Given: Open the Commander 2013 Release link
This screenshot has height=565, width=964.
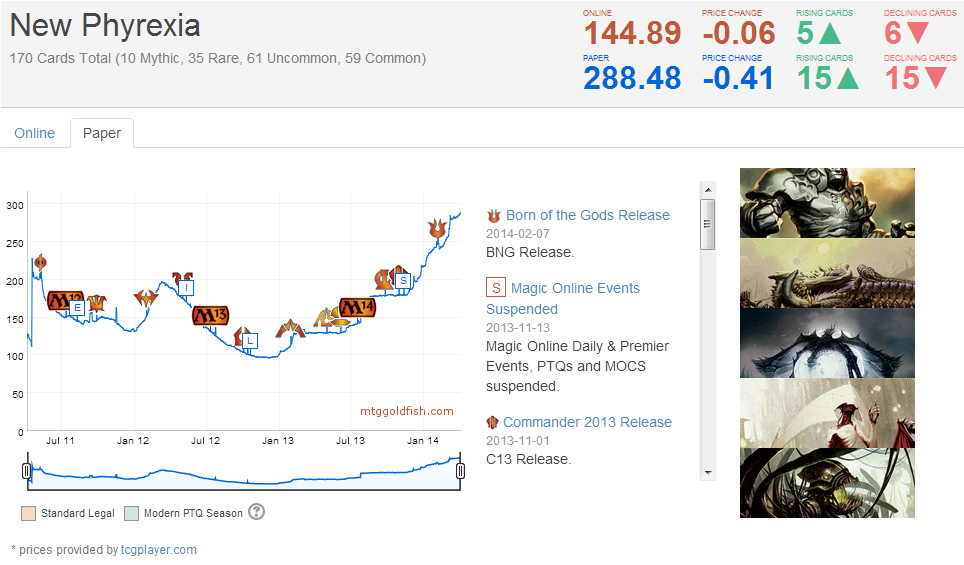Looking at the screenshot, I should 587,422.
